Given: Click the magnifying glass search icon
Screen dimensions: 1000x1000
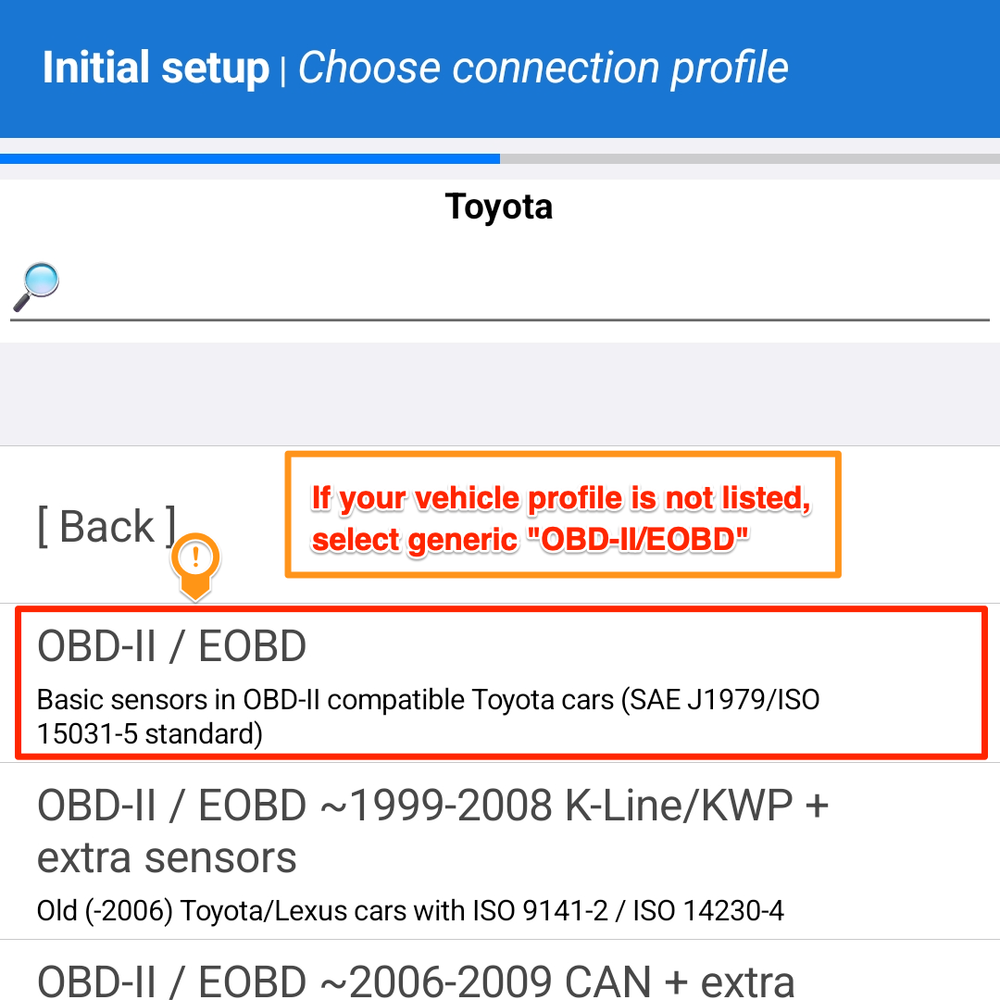Looking at the screenshot, I should (37, 287).
